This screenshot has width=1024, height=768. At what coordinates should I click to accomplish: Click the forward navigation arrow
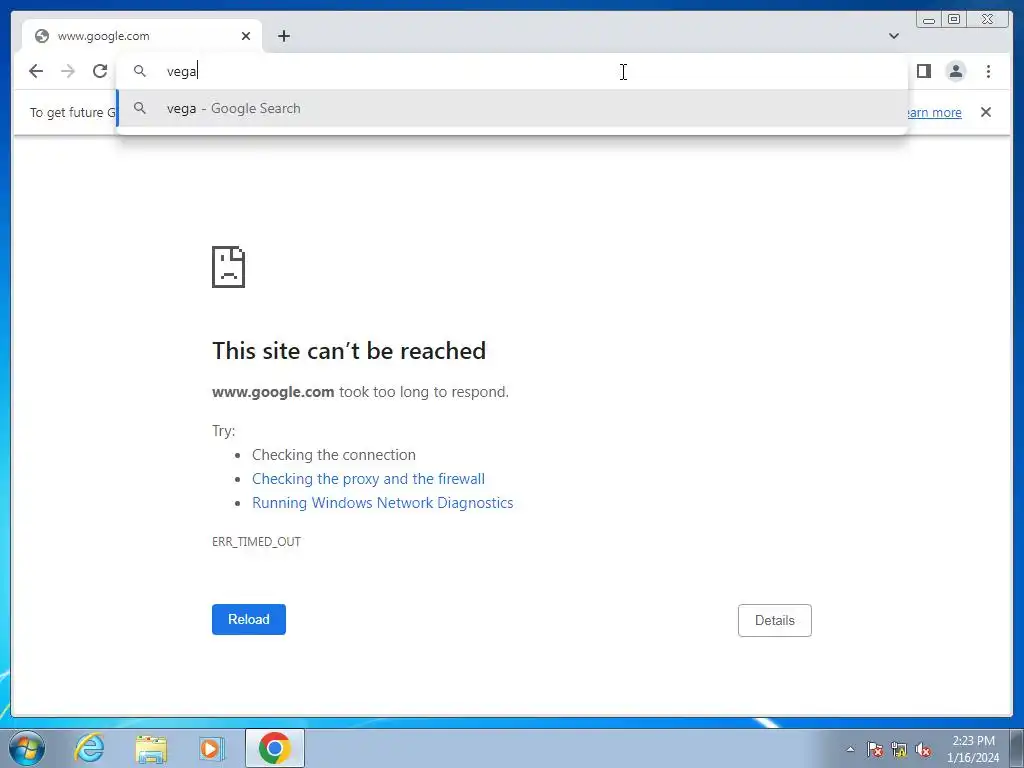point(68,71)
